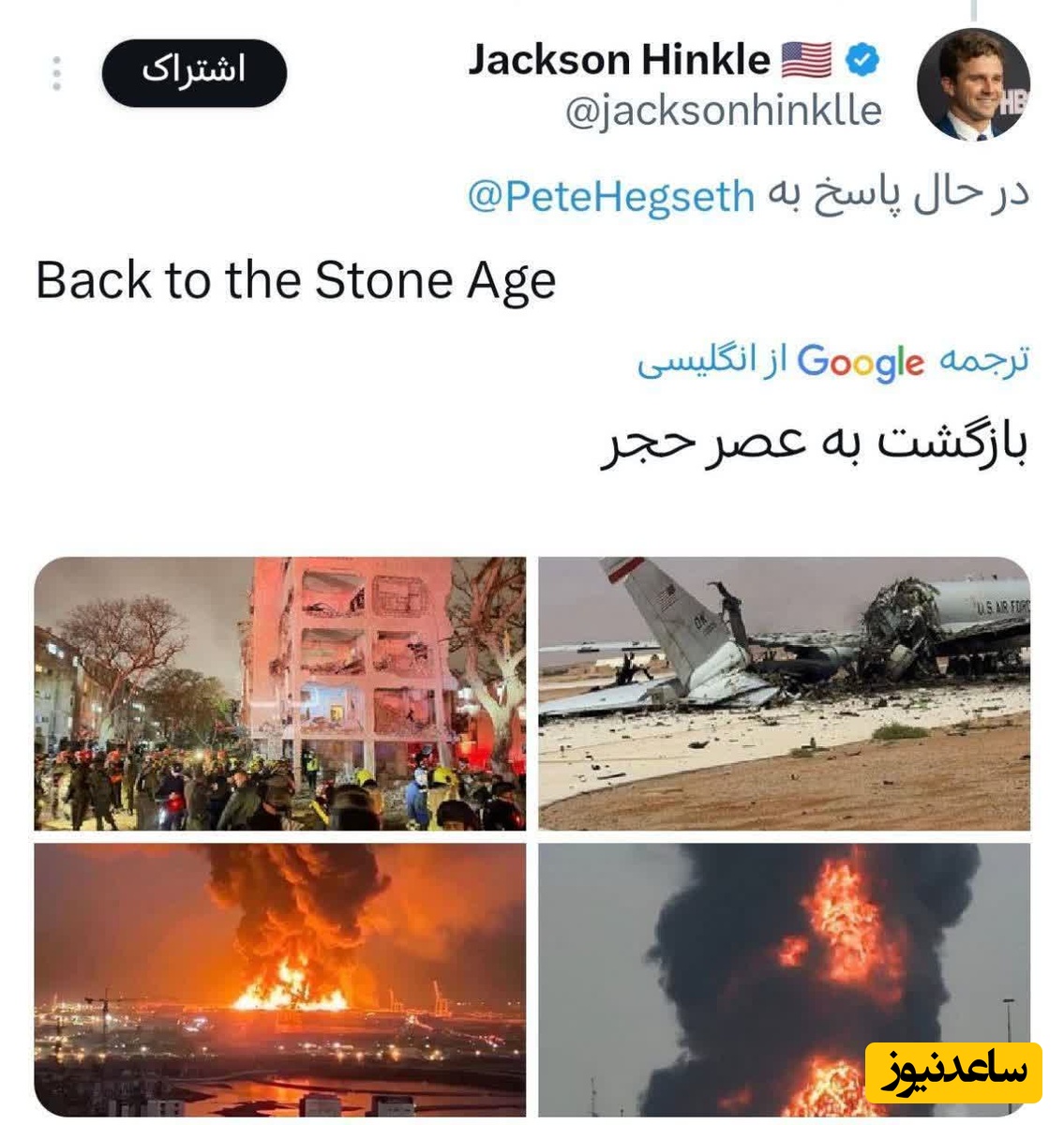Click the Jackson Hinkle display name

[x=620, y=60]
